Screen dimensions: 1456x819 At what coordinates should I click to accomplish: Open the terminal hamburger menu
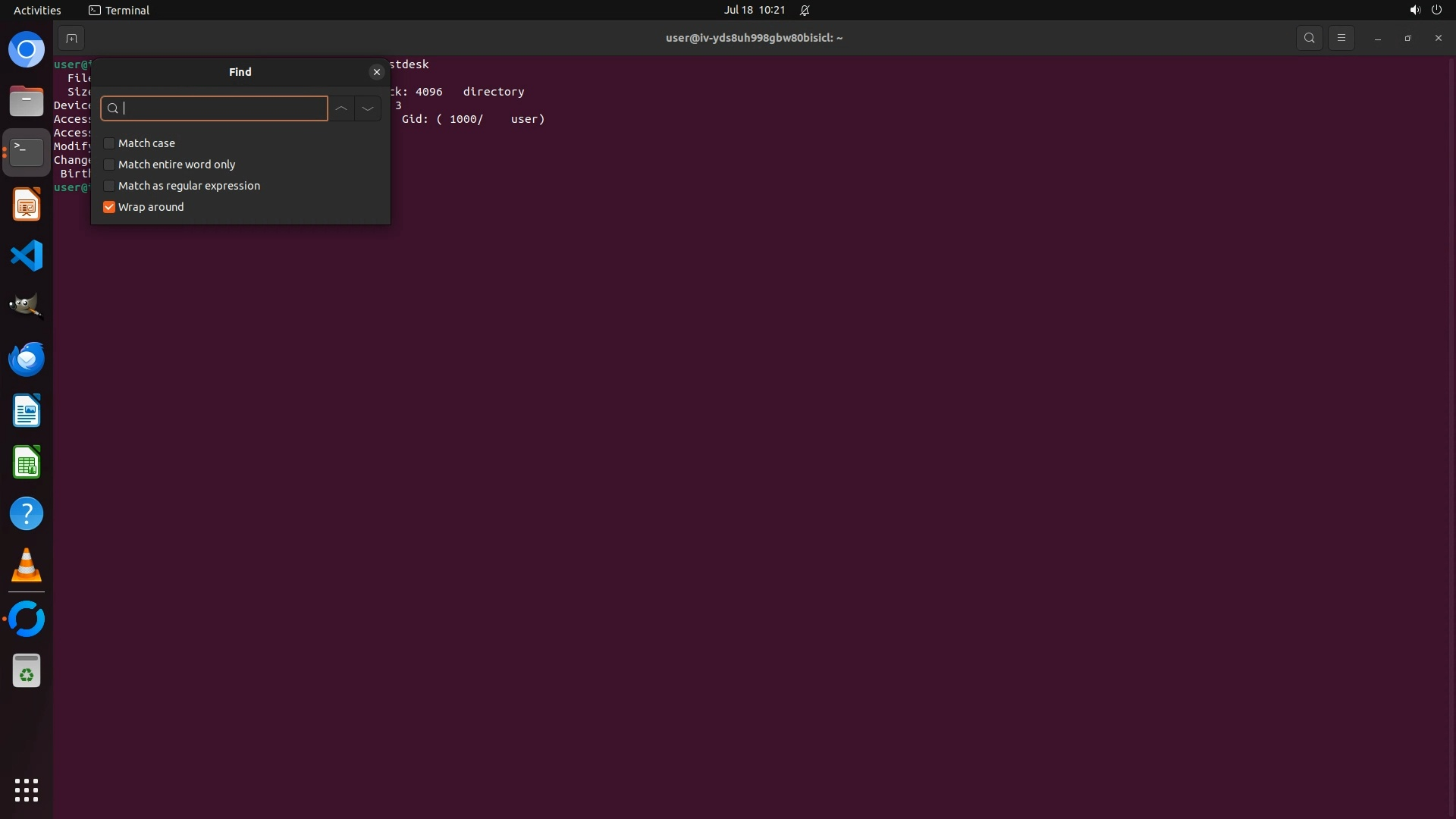coord(1341,38)
